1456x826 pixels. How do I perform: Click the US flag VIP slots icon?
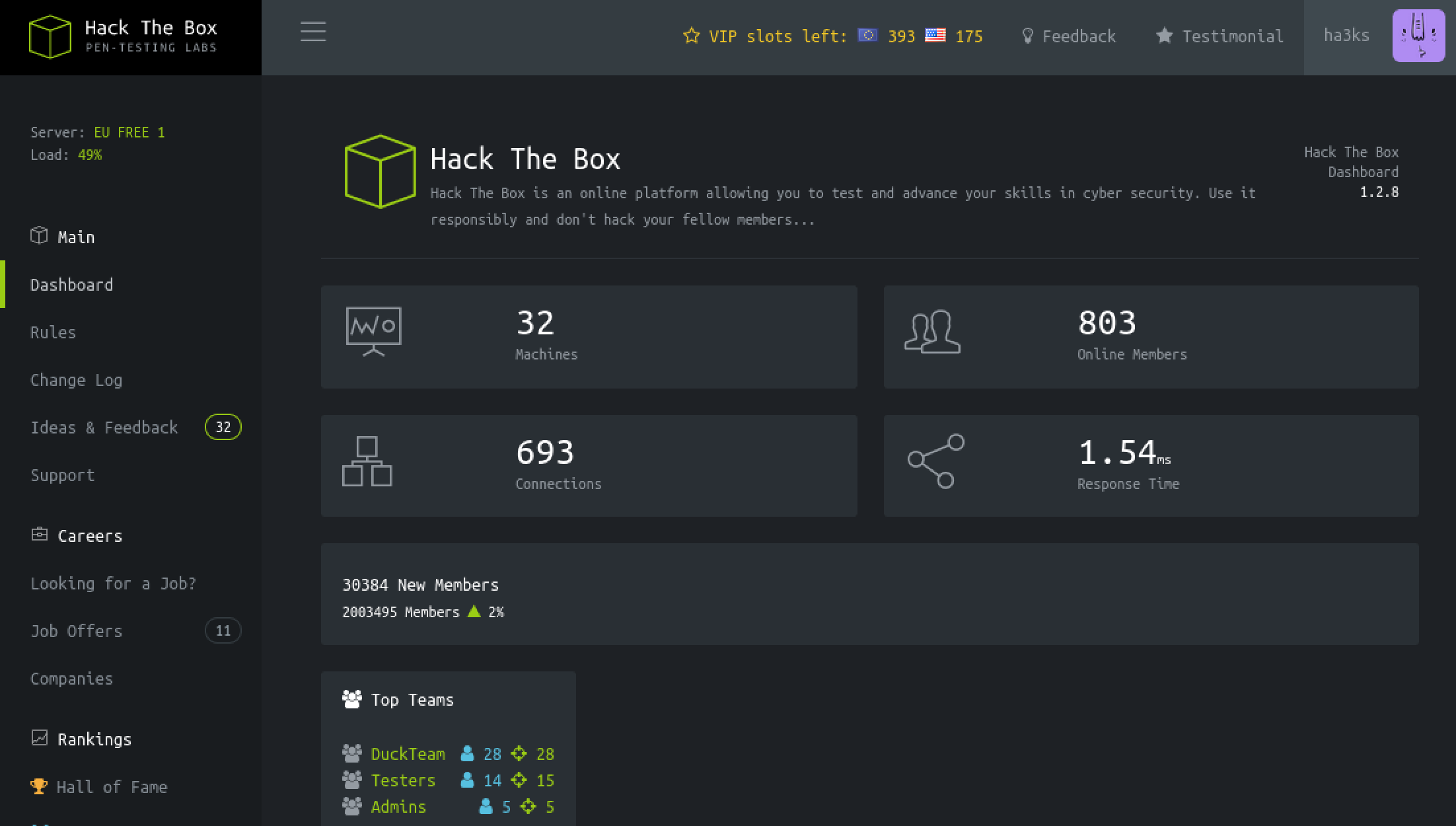935,35
